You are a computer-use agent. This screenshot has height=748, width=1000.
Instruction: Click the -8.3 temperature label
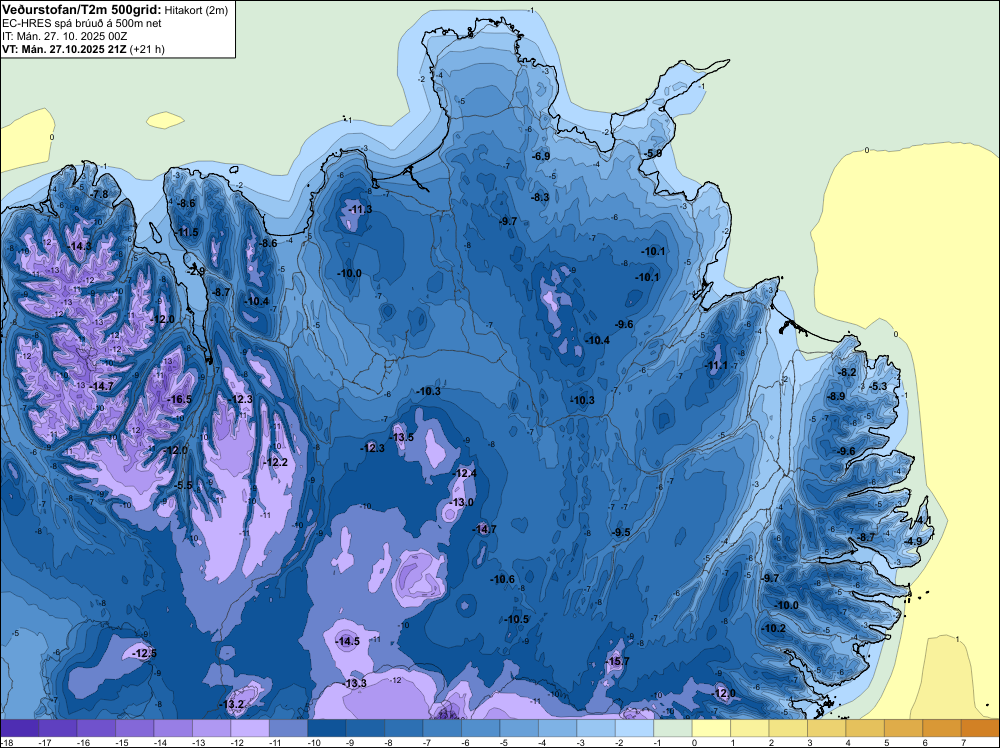click(x=540, y=197)
